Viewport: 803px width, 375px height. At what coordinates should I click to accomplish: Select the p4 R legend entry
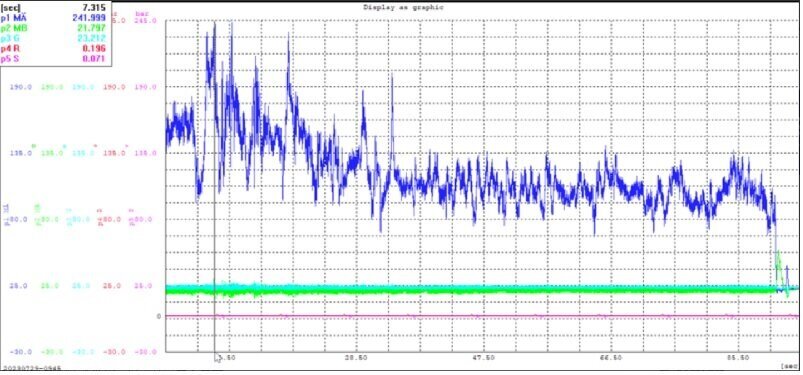[x=10, y=49]
